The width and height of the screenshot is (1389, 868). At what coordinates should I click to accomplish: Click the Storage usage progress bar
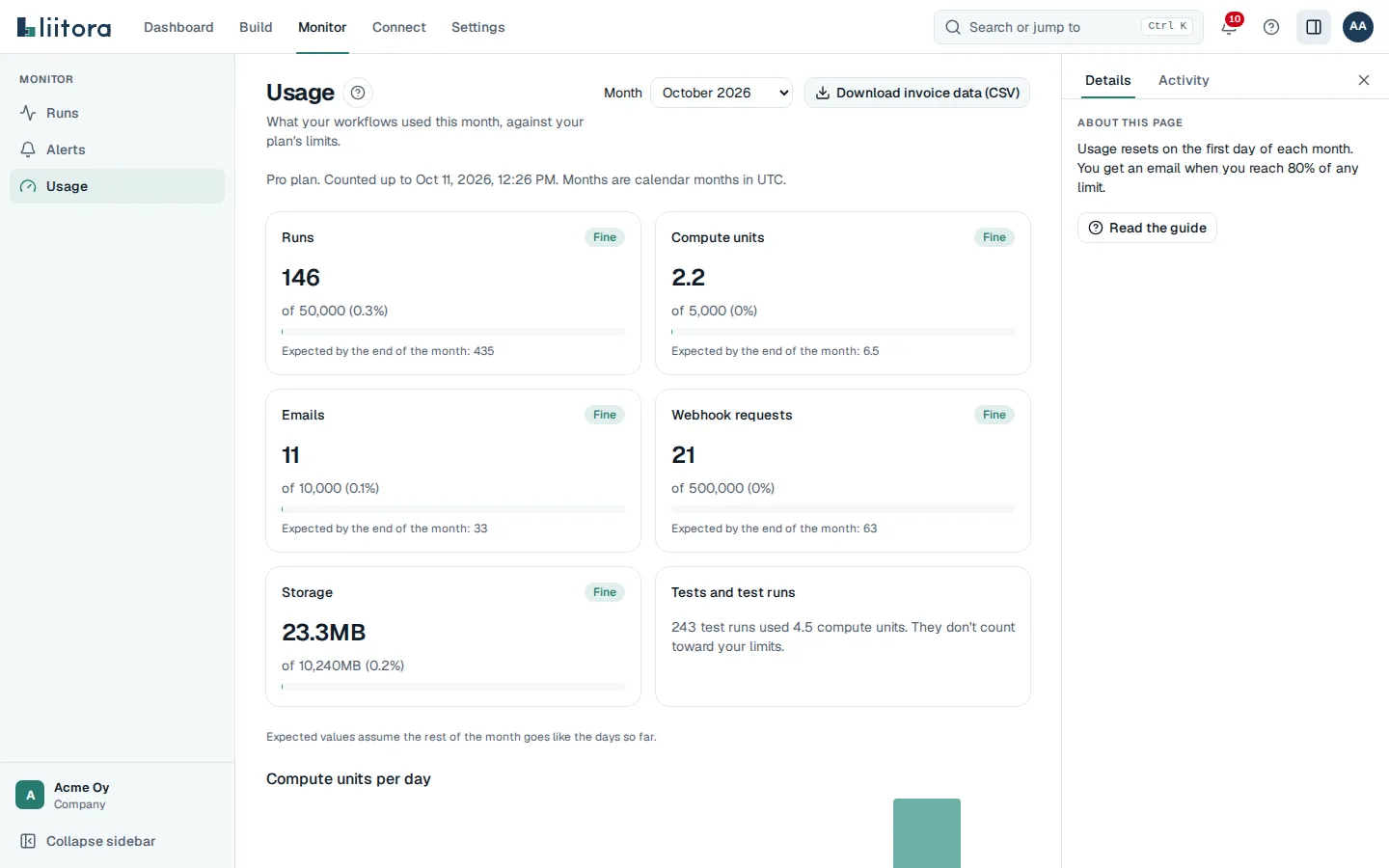(453, 687)
